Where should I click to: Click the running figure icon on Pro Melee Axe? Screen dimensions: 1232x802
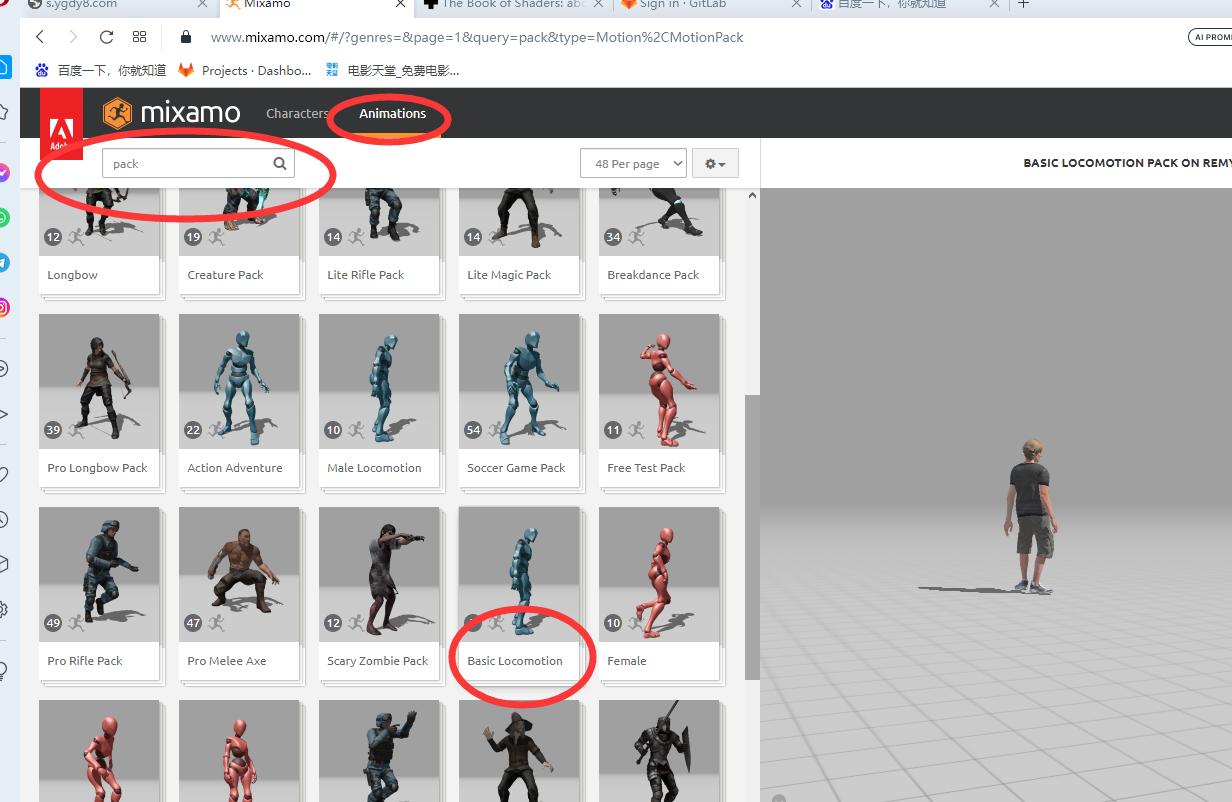coord(216,623)
